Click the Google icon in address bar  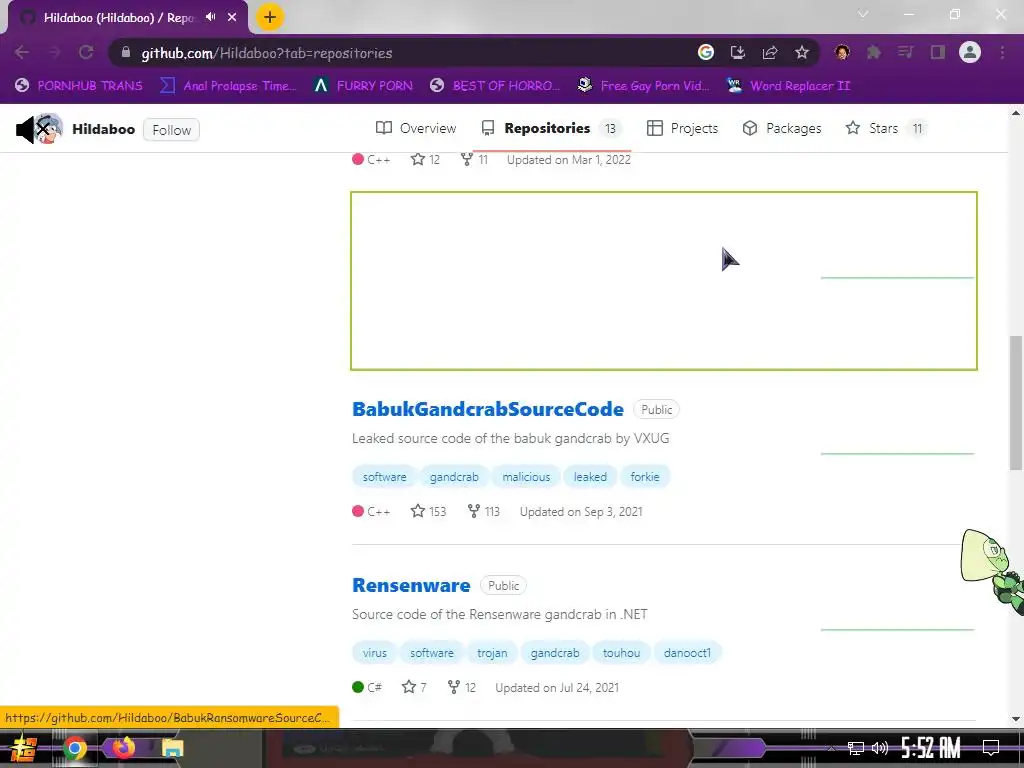tap(705, 52)
